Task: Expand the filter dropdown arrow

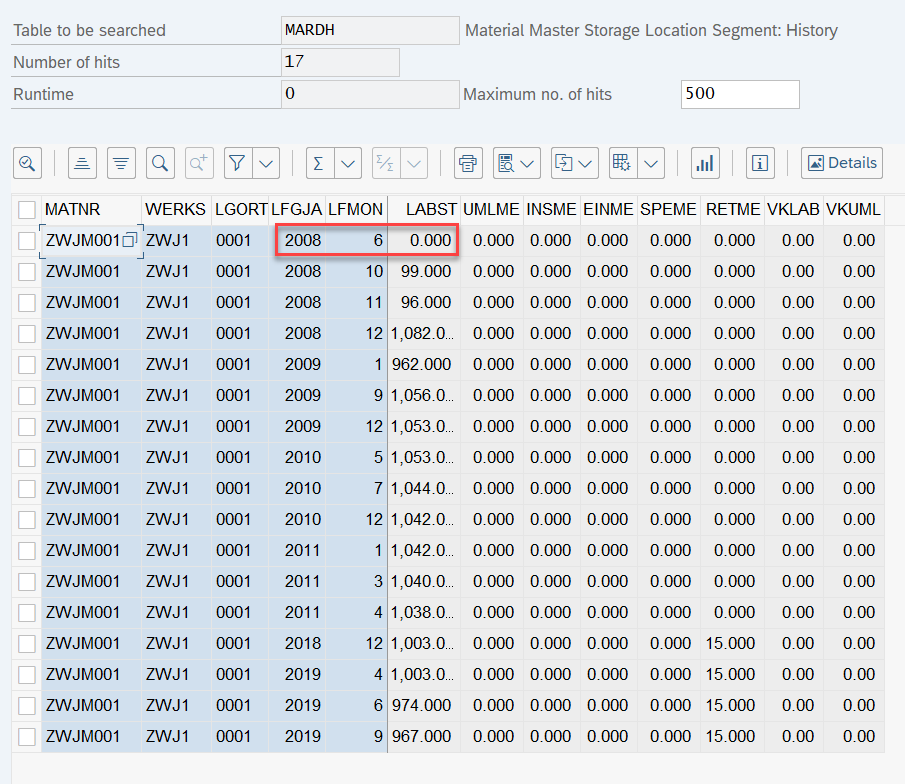Action: tap(266, 163)
